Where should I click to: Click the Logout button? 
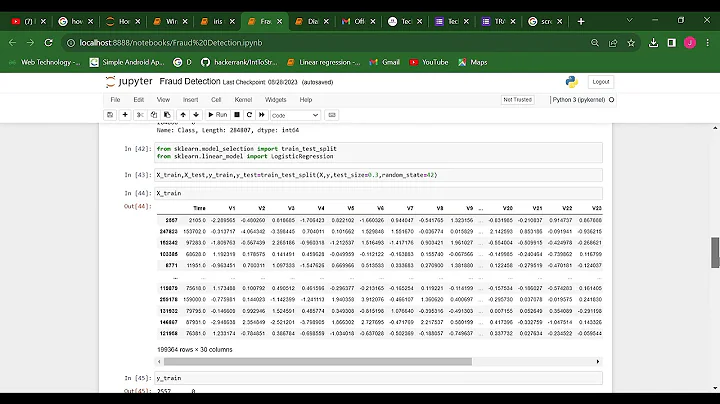[601, 82]
